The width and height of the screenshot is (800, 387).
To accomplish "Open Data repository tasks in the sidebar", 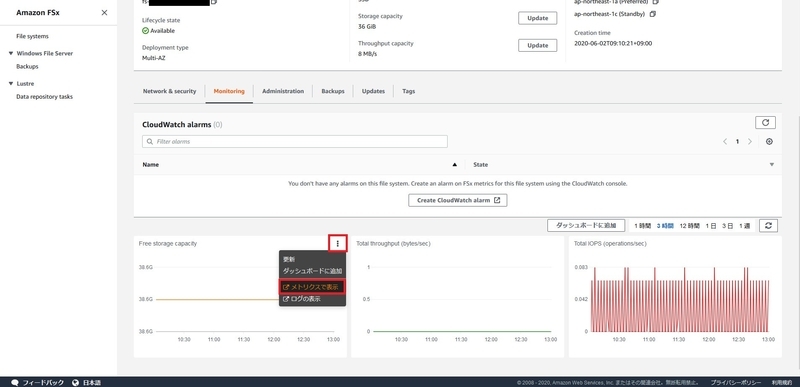I will 44,96.
